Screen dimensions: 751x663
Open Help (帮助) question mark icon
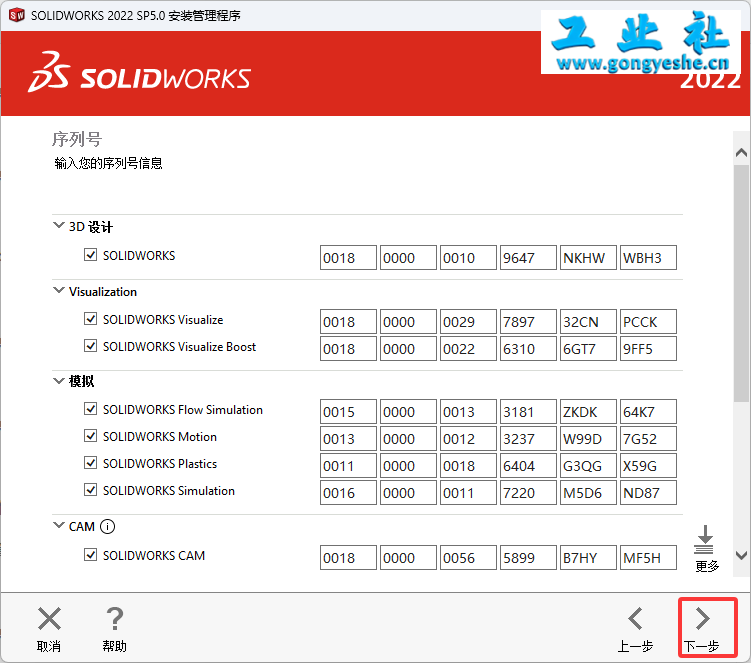pyautogui.click(x=114, y=618)
